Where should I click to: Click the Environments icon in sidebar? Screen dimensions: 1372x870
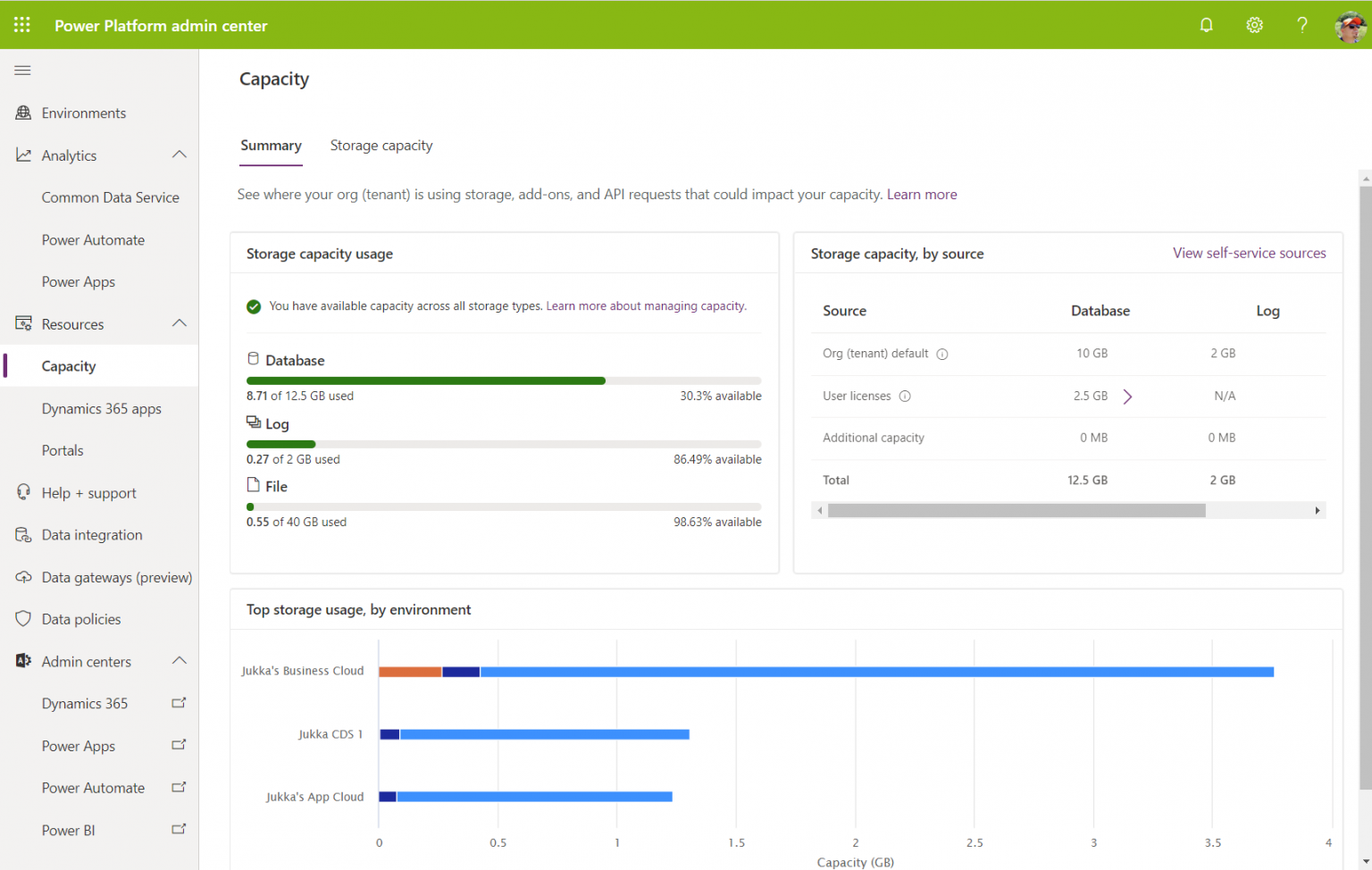[23, 113]
